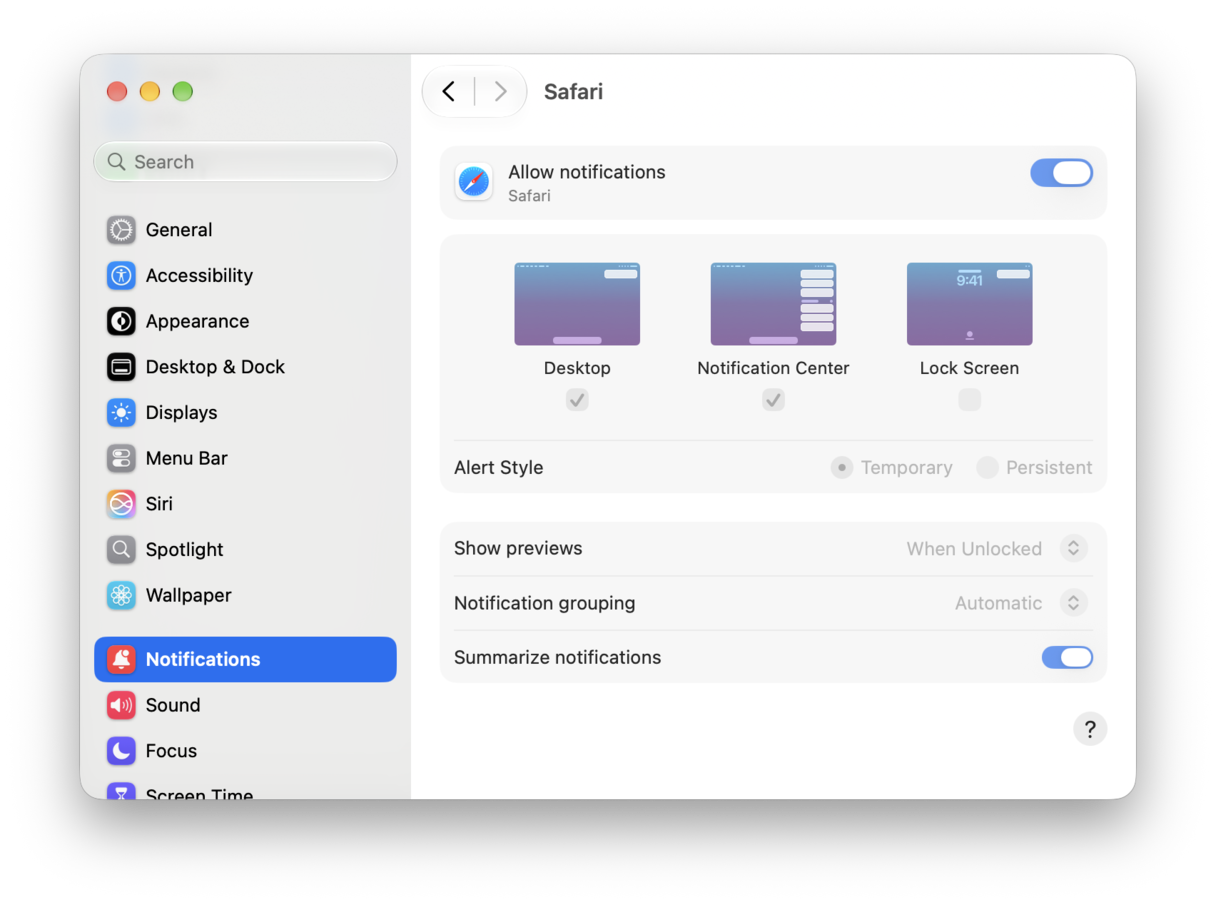Click the 'Summarize notifications' label text
This screenshot has height=905, width=1216.
tap(558, 657)
